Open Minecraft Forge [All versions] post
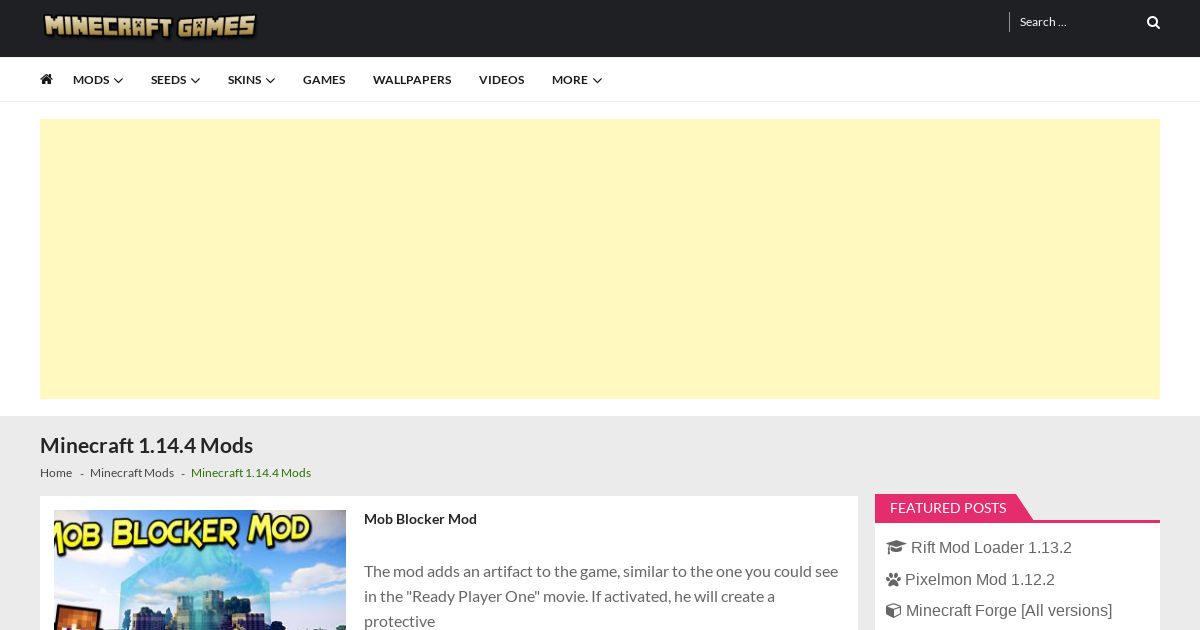The width and height of the screenshot is (1200, 630). pos(1009,611)
